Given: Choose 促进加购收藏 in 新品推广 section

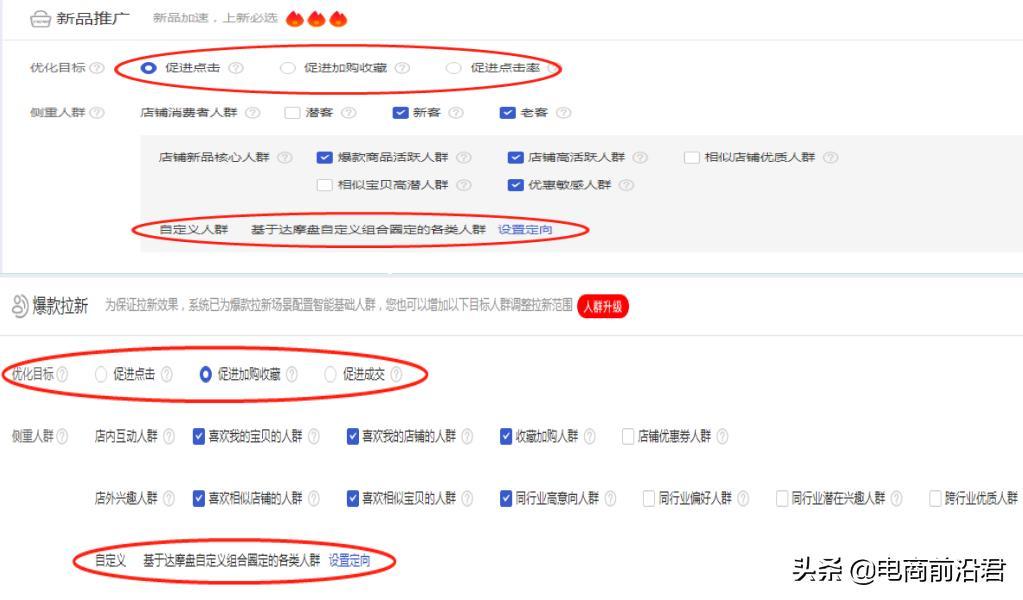Looking at the screenshot, I should click(288, 68).
